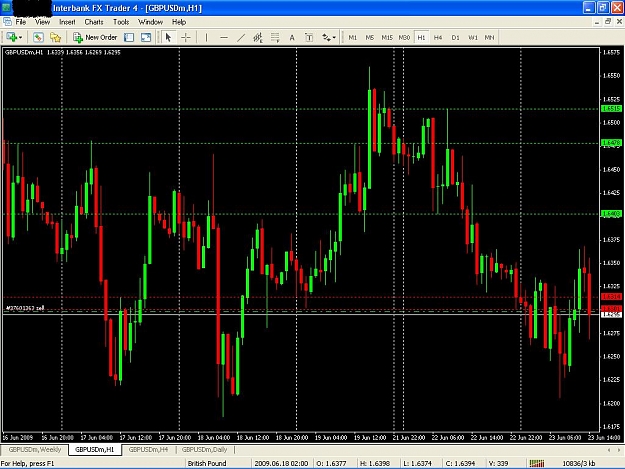The height and width of the screenshot is (469, 625).
Task: Click the 10836/3 kb traffic indicator
Action: 578,463
